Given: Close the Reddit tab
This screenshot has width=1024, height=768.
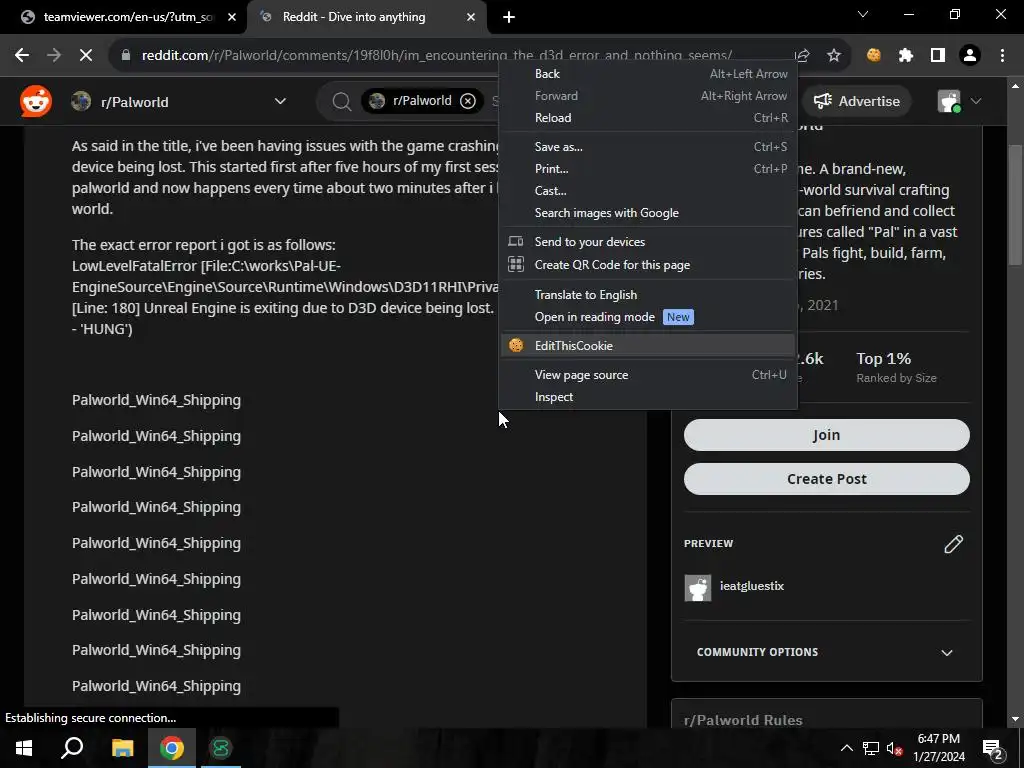Looking at the screenshot, I should tap(471, 17).
